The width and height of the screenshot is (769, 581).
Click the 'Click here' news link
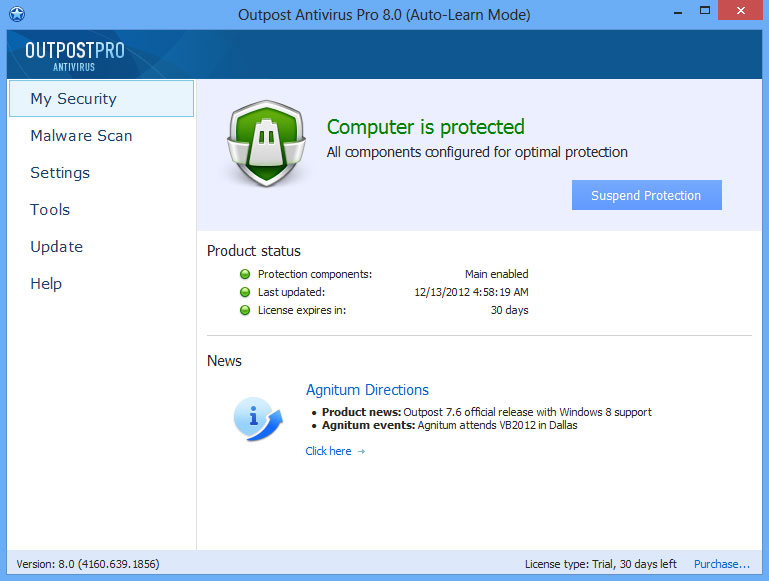(x=328, y=451)
